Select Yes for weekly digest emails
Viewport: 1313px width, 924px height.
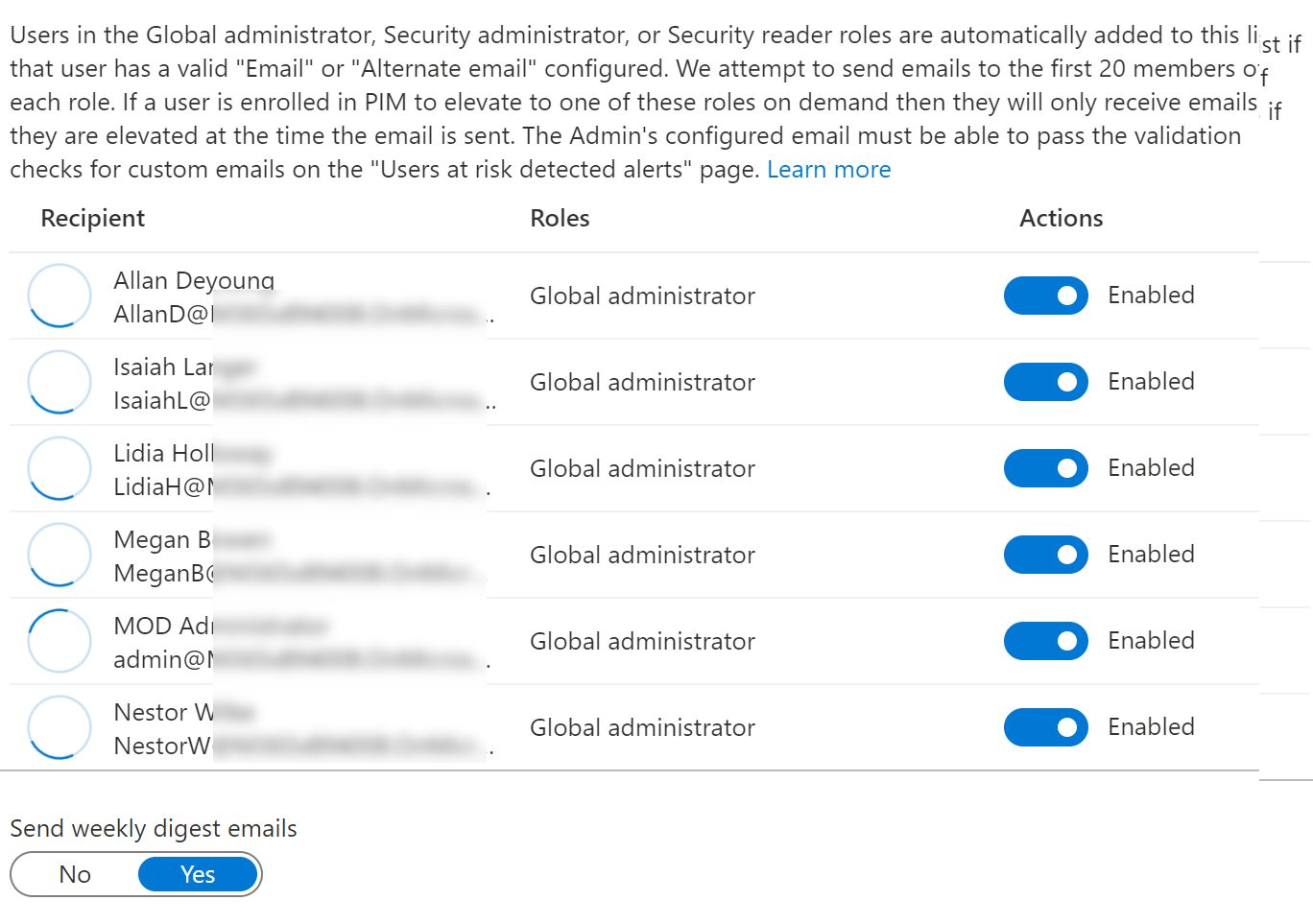tap(198, 874)
